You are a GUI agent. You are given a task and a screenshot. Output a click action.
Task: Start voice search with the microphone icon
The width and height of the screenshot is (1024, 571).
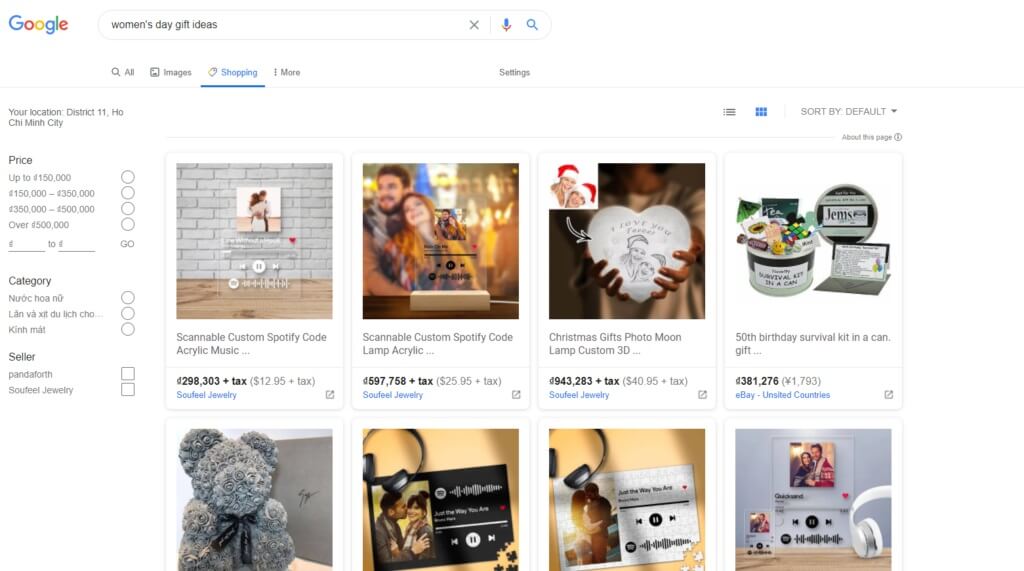[506, 25]
